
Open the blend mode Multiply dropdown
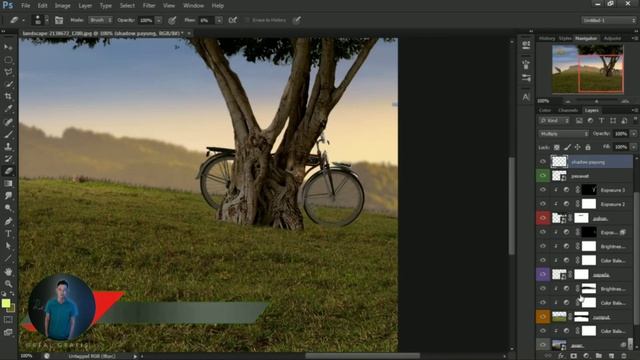click(x=563, y=133)
